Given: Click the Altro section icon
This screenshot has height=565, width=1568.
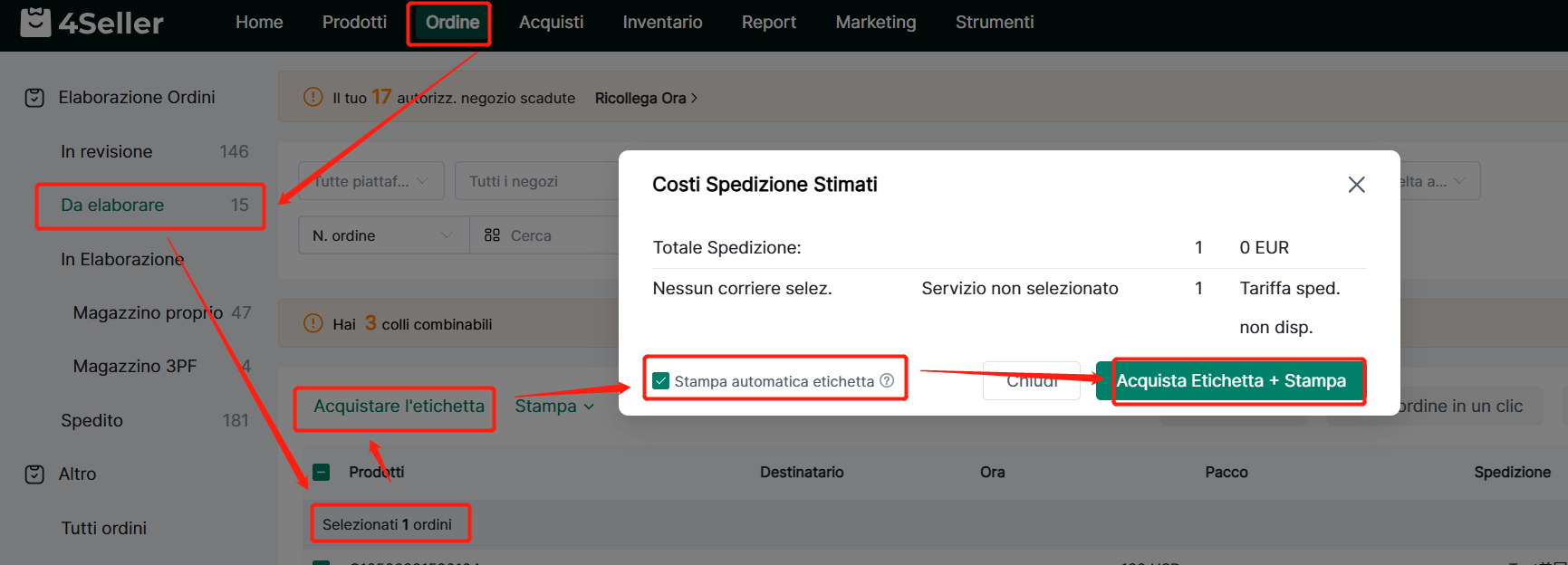Looking at the screenshot, I should [x=34, y=474].
